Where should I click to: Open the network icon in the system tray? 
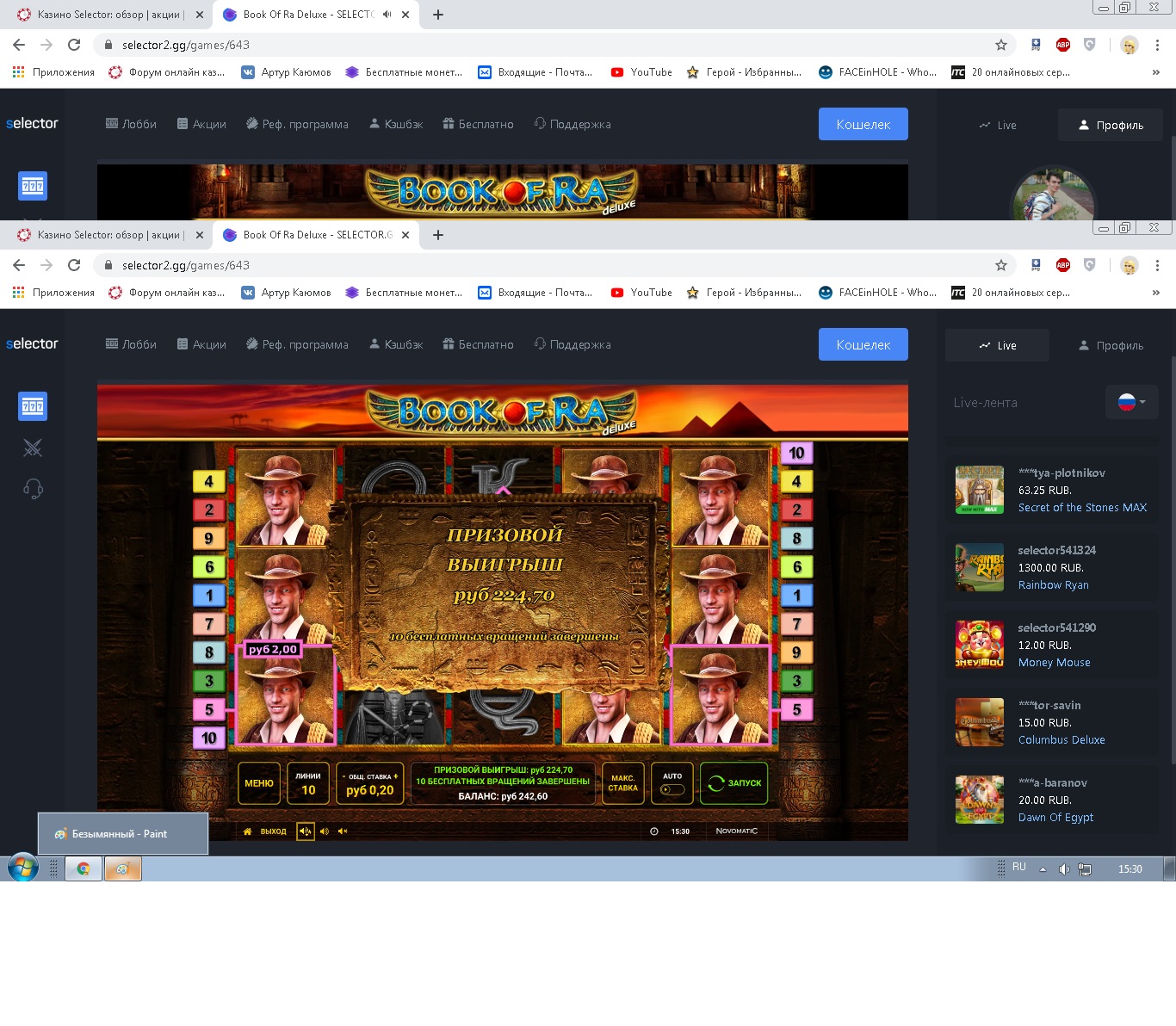coord(1085,869)
